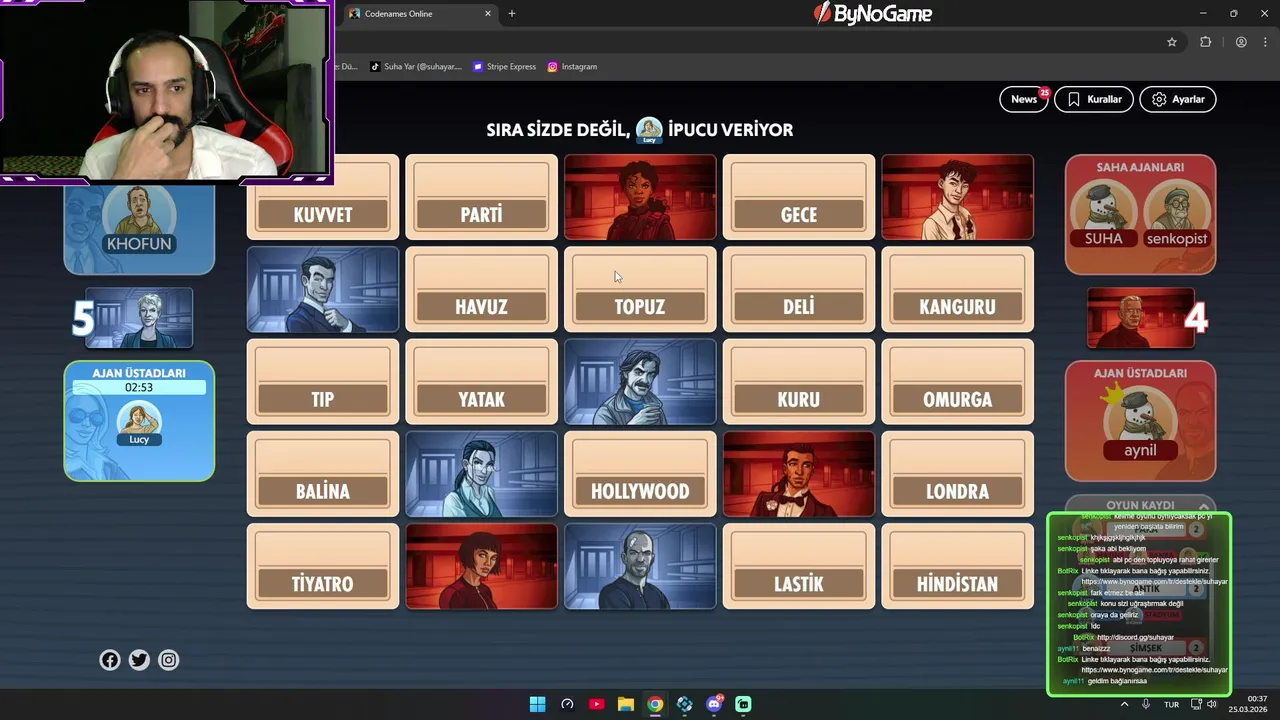The width and height of the screenshot is (1280, 720).
Task: Tap the BALİNA card
Action: coord(323,474)
